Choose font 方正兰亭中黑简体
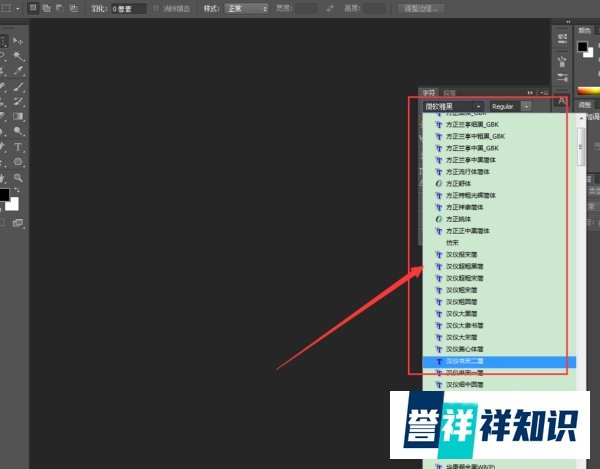 (499, 160)
